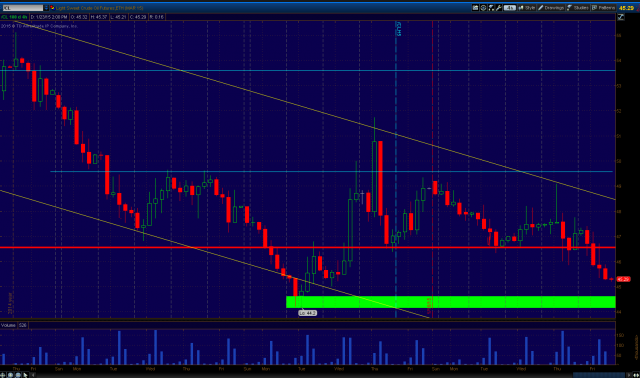
Task: Click the green support zone rectangle
Action: (451, 302)
